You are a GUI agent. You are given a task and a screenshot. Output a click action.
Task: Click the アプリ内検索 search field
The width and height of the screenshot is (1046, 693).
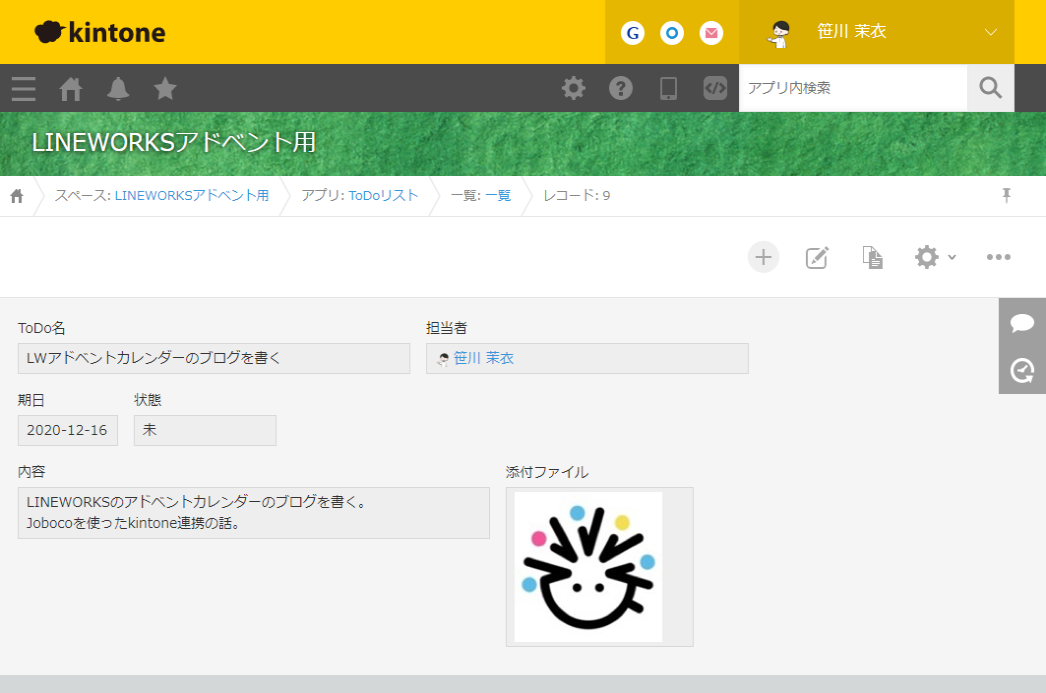(x=853, y=88)
